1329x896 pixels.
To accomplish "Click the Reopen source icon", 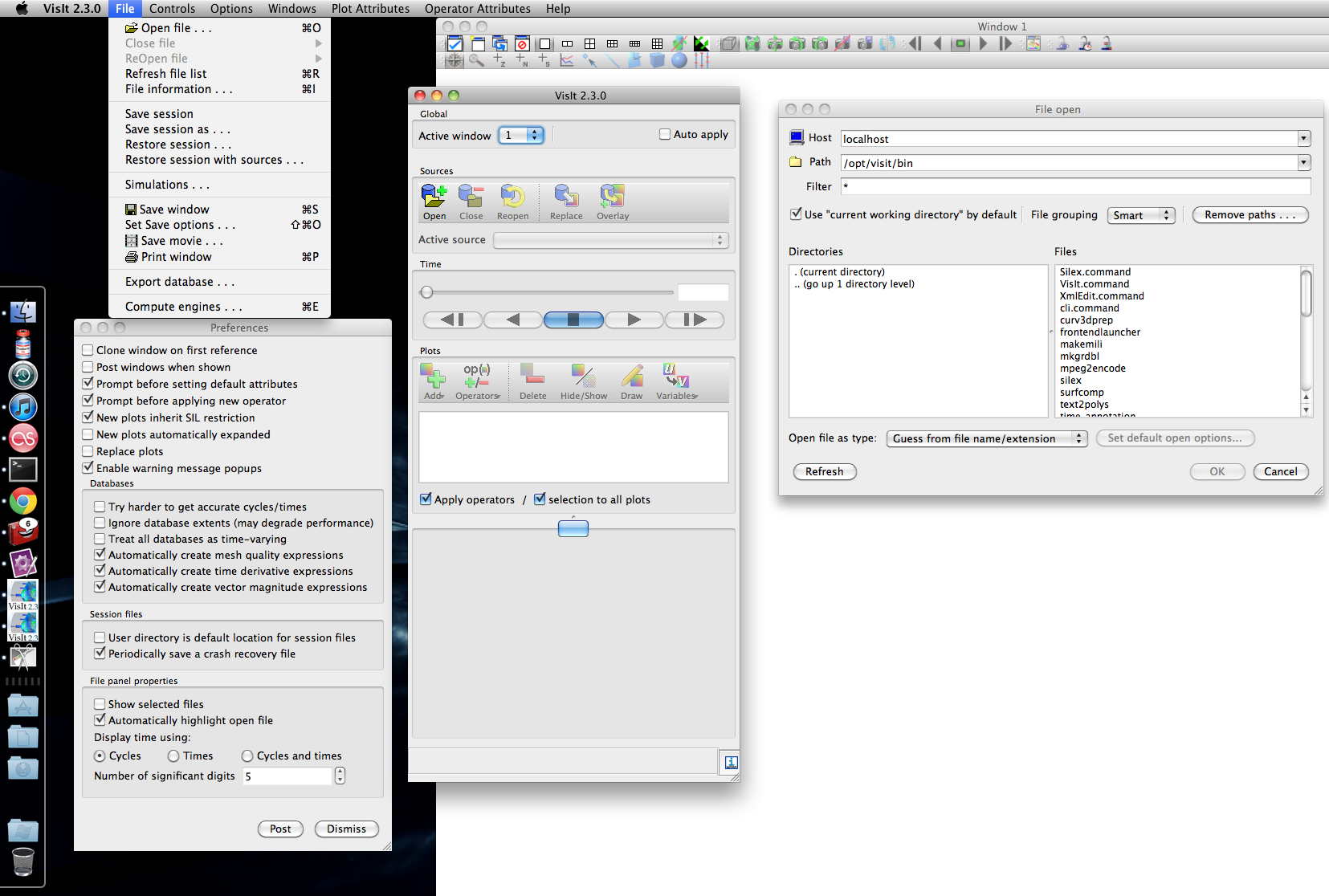I will 512,202.
